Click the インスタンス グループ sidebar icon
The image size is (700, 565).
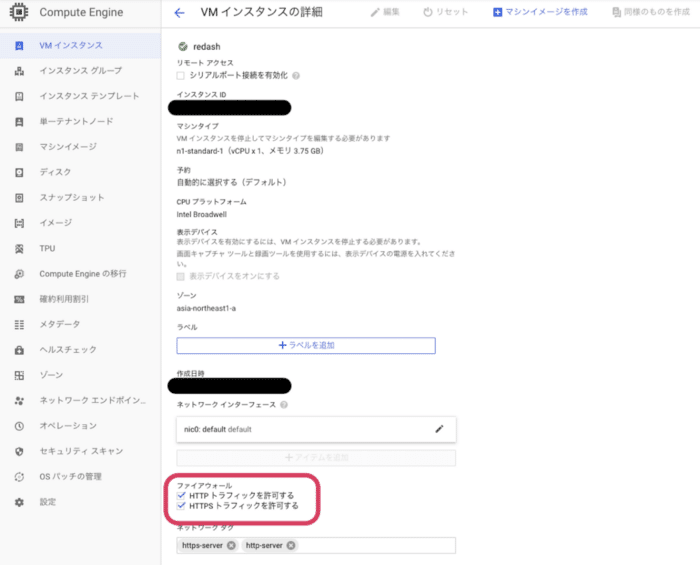point(19,71)
